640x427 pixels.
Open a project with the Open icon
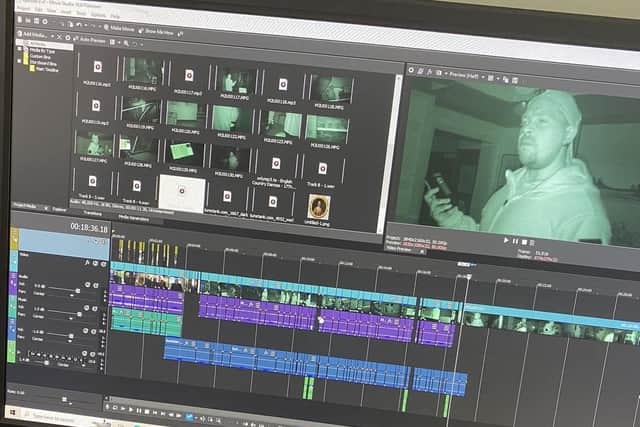click(x=28, y=20)
